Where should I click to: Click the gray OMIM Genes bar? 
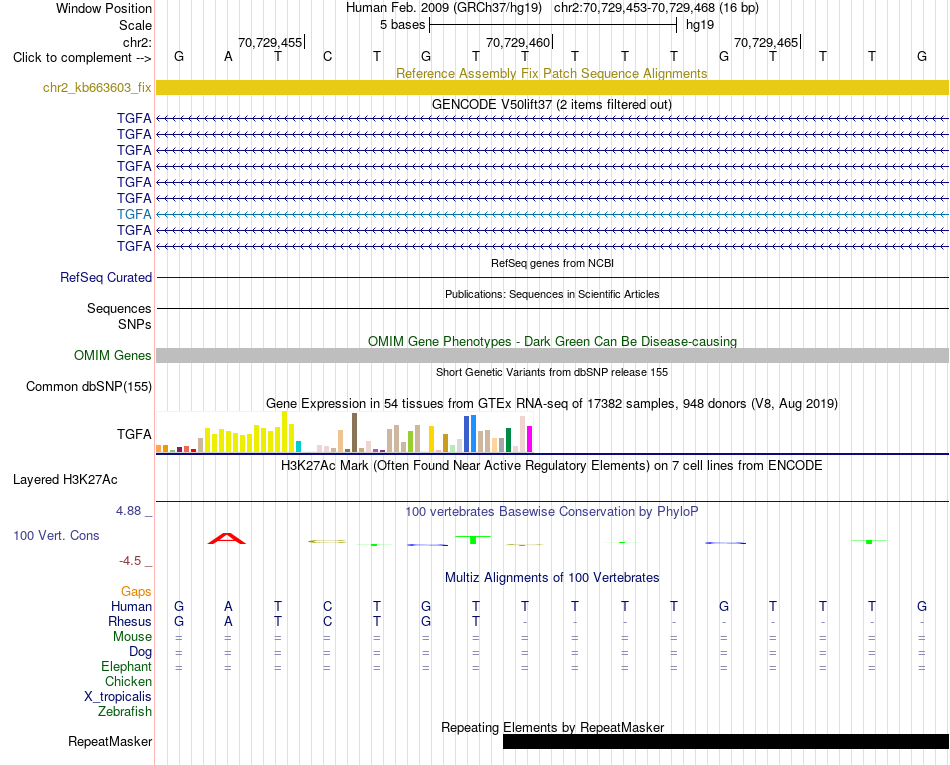(x=553, y=356)
